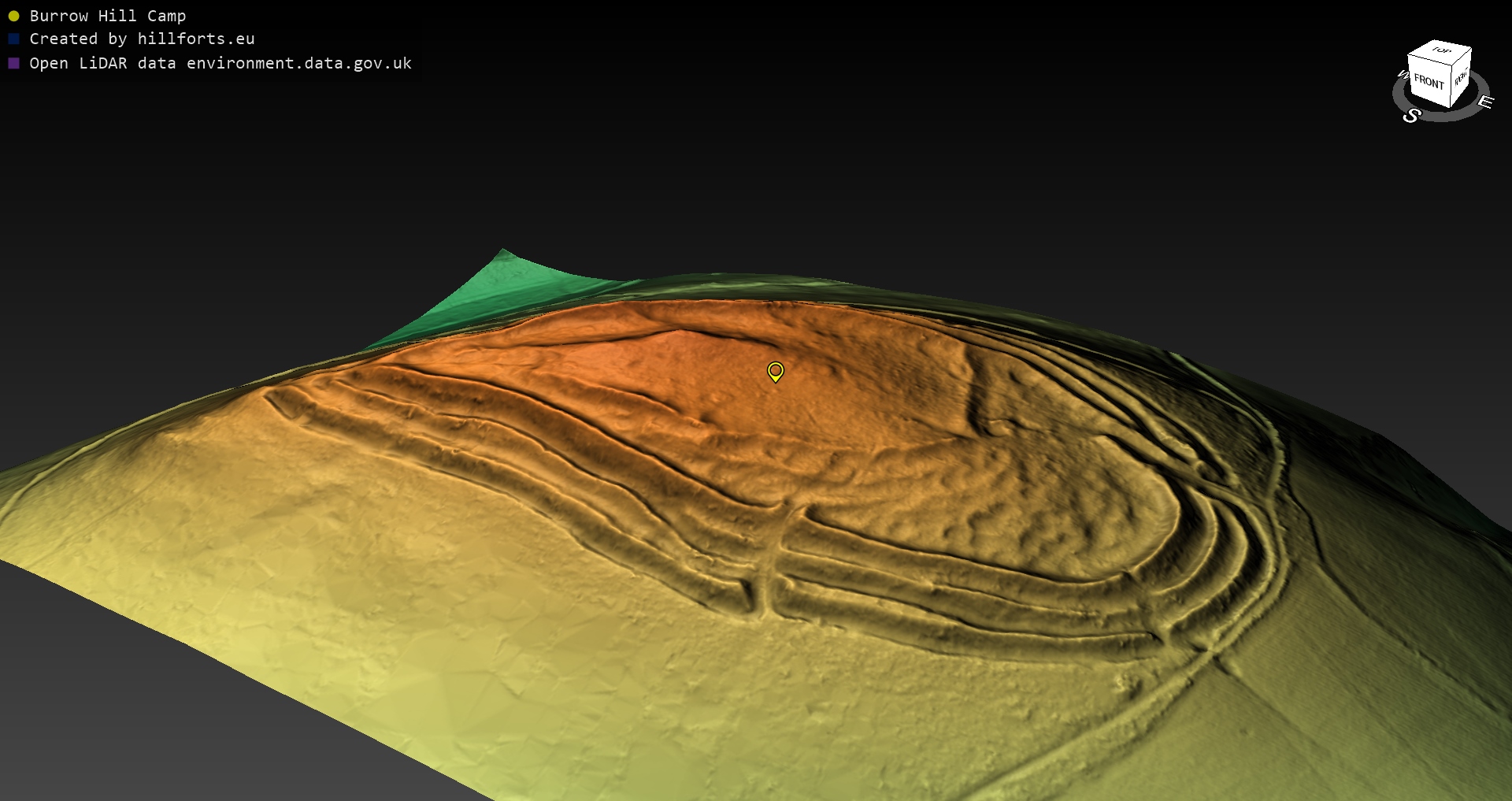Open the environment.data.gov.uk LiDAR data link
The height and width of the screenshot is (801, 1512).
pyautogui.click(x=220, y=63)
